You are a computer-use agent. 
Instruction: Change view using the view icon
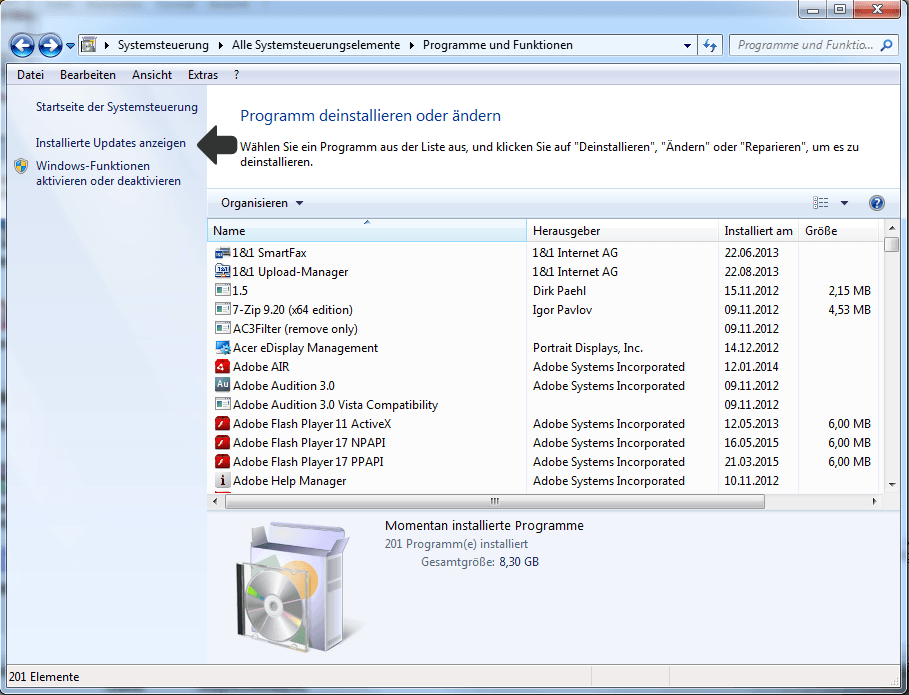[820, 203]
